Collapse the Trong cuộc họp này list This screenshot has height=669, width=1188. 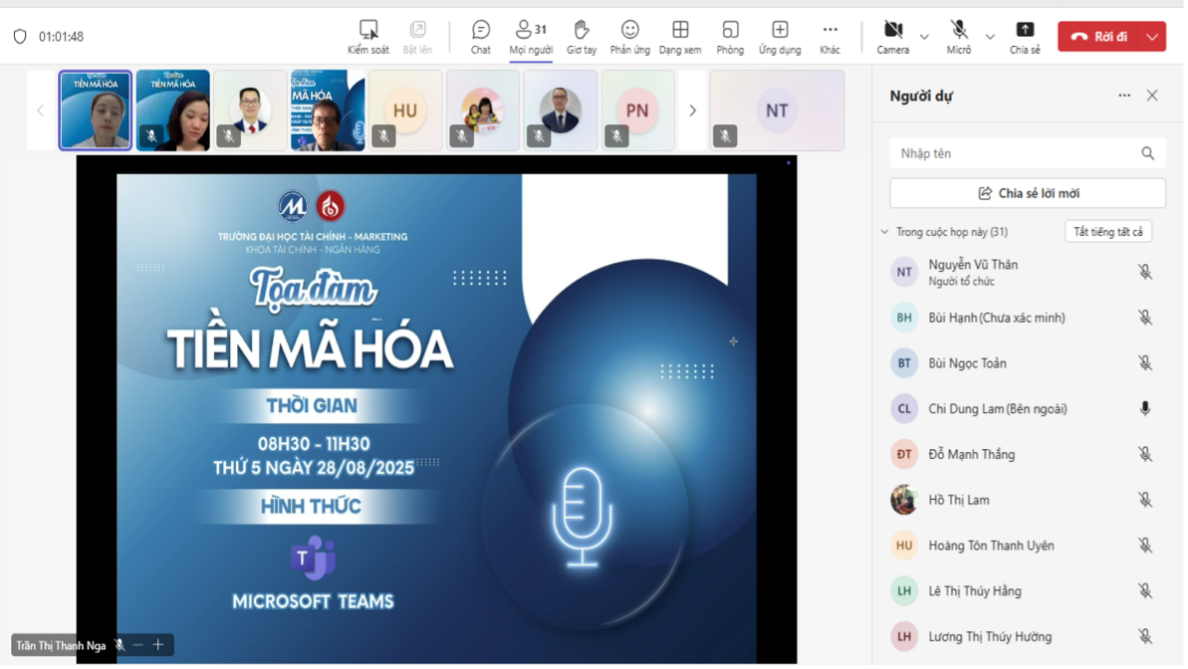point(884,232)
